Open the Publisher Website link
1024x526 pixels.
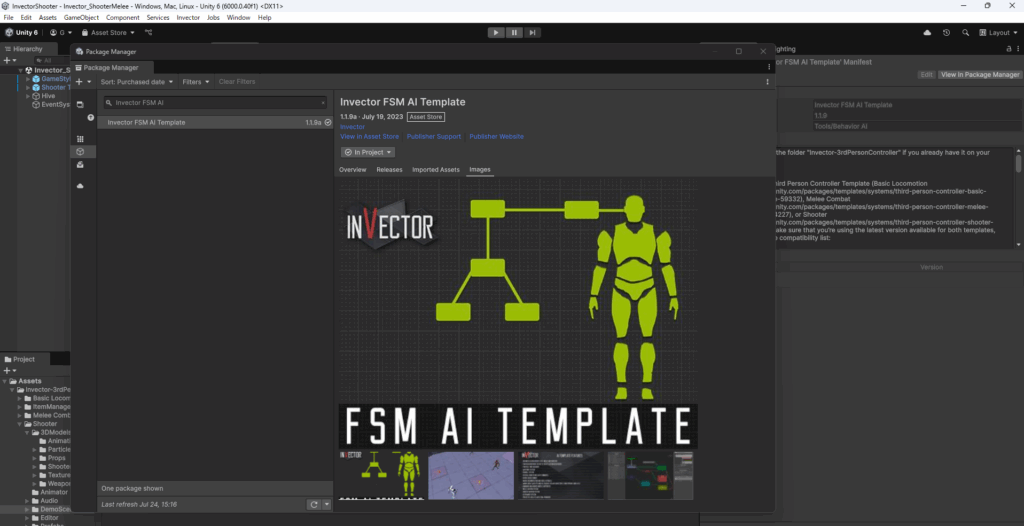click(x=496, y=137)
